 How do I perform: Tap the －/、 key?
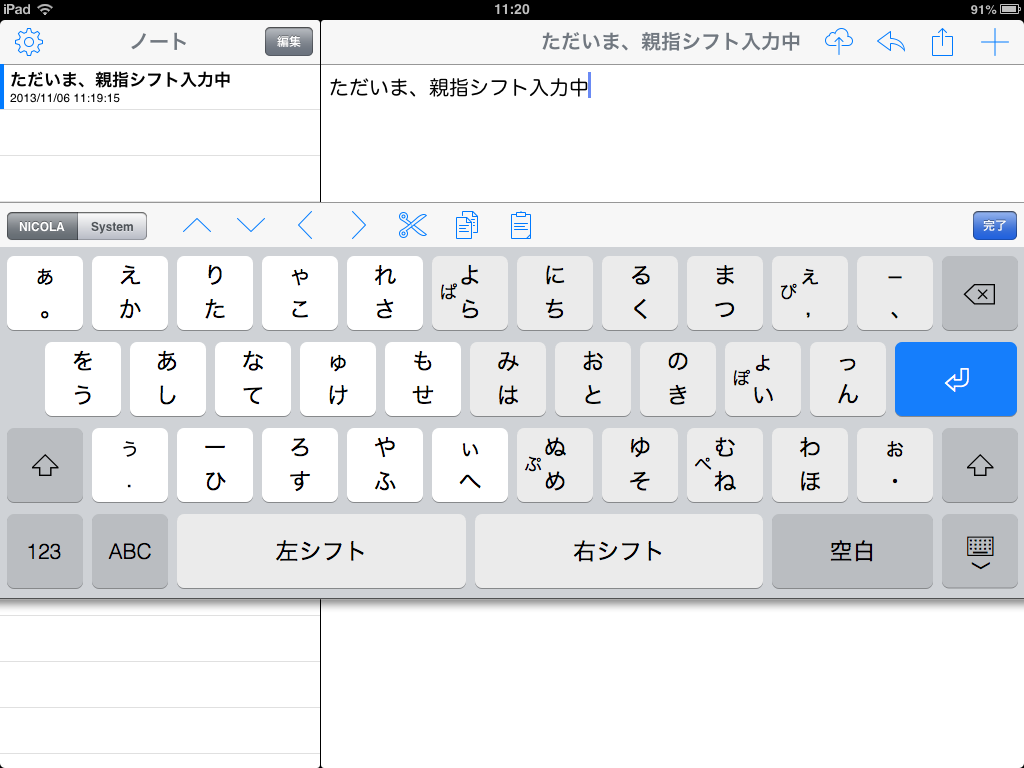[x=895, y=293]
